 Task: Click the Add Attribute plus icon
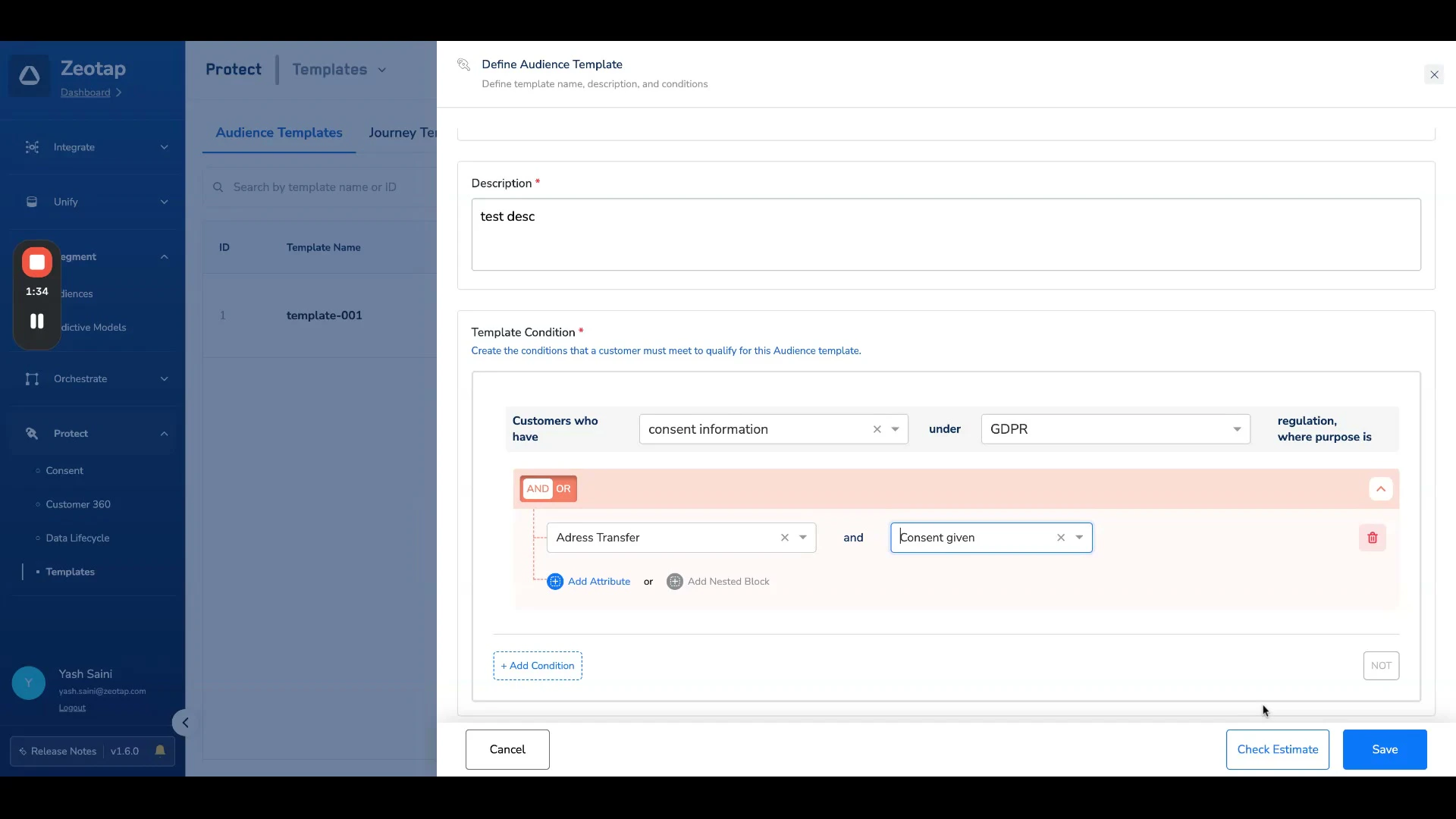pos(555,582)
